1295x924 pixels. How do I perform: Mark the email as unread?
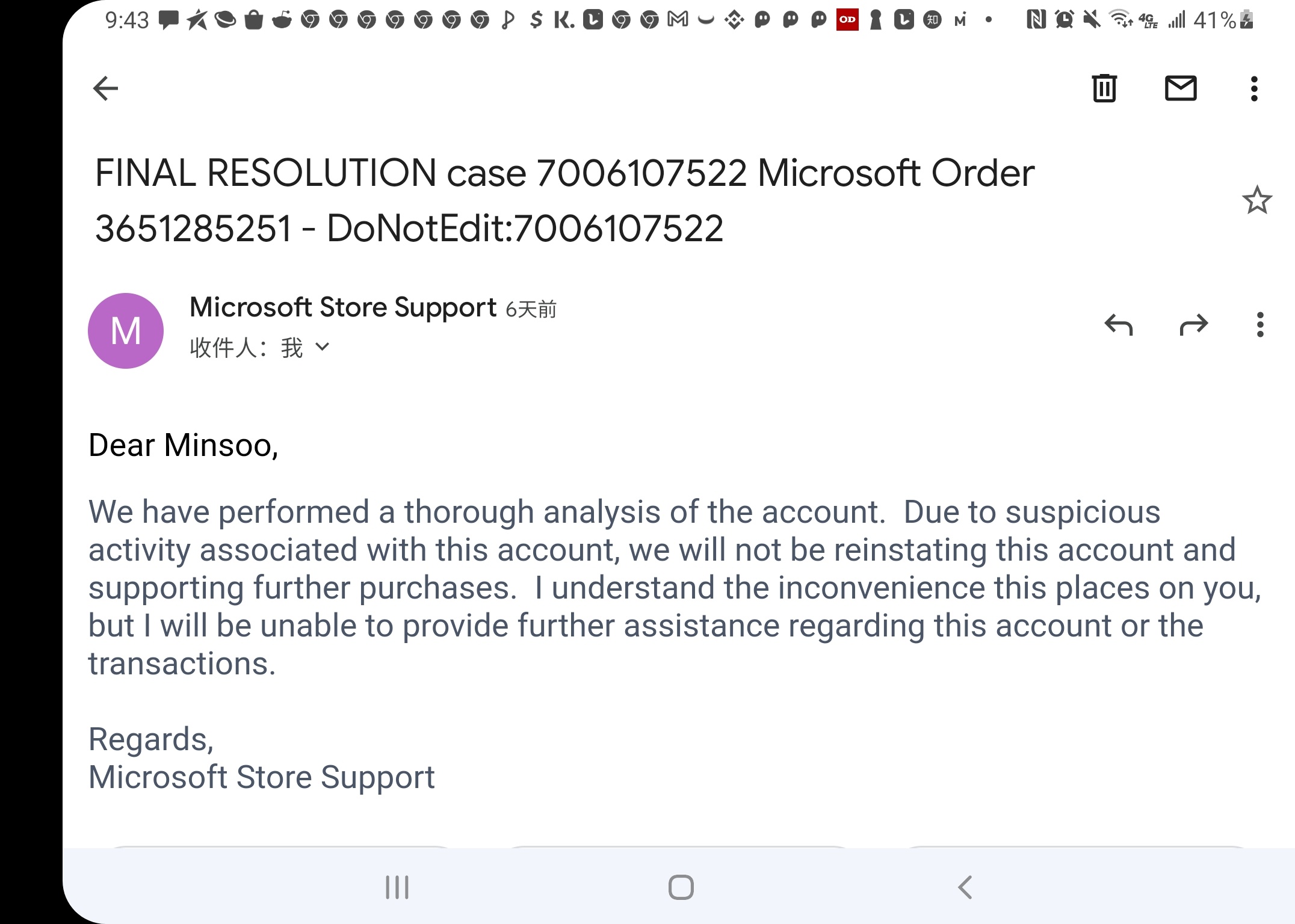[1181, 88]
